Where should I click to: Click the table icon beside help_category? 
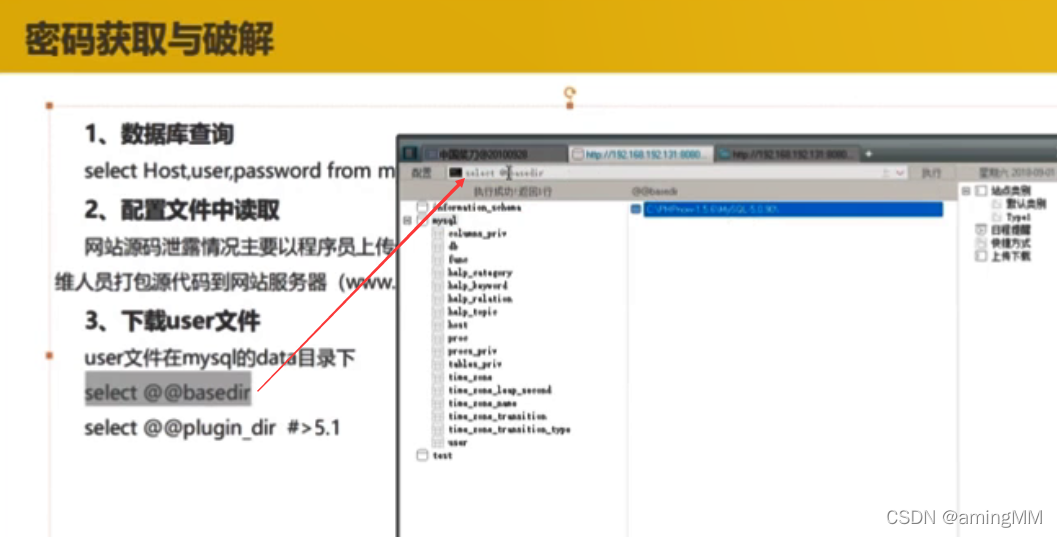coord(438,272)
